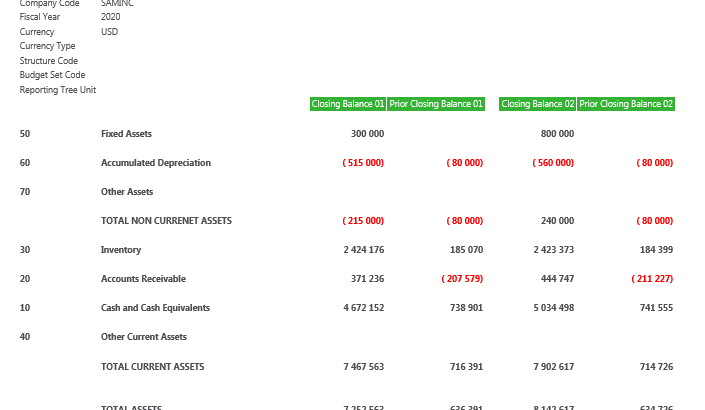705x410 pixels.
Task: Click total current assets value 714 726
Action: click(x=656, y=367)
